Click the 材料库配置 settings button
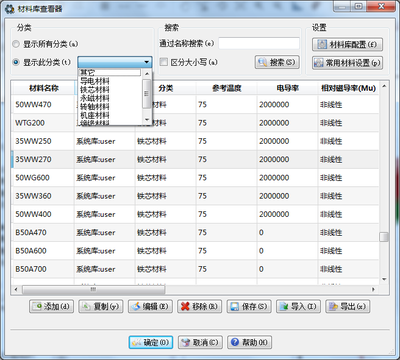This screenshot has width=400, height=360. coord(347,44)
